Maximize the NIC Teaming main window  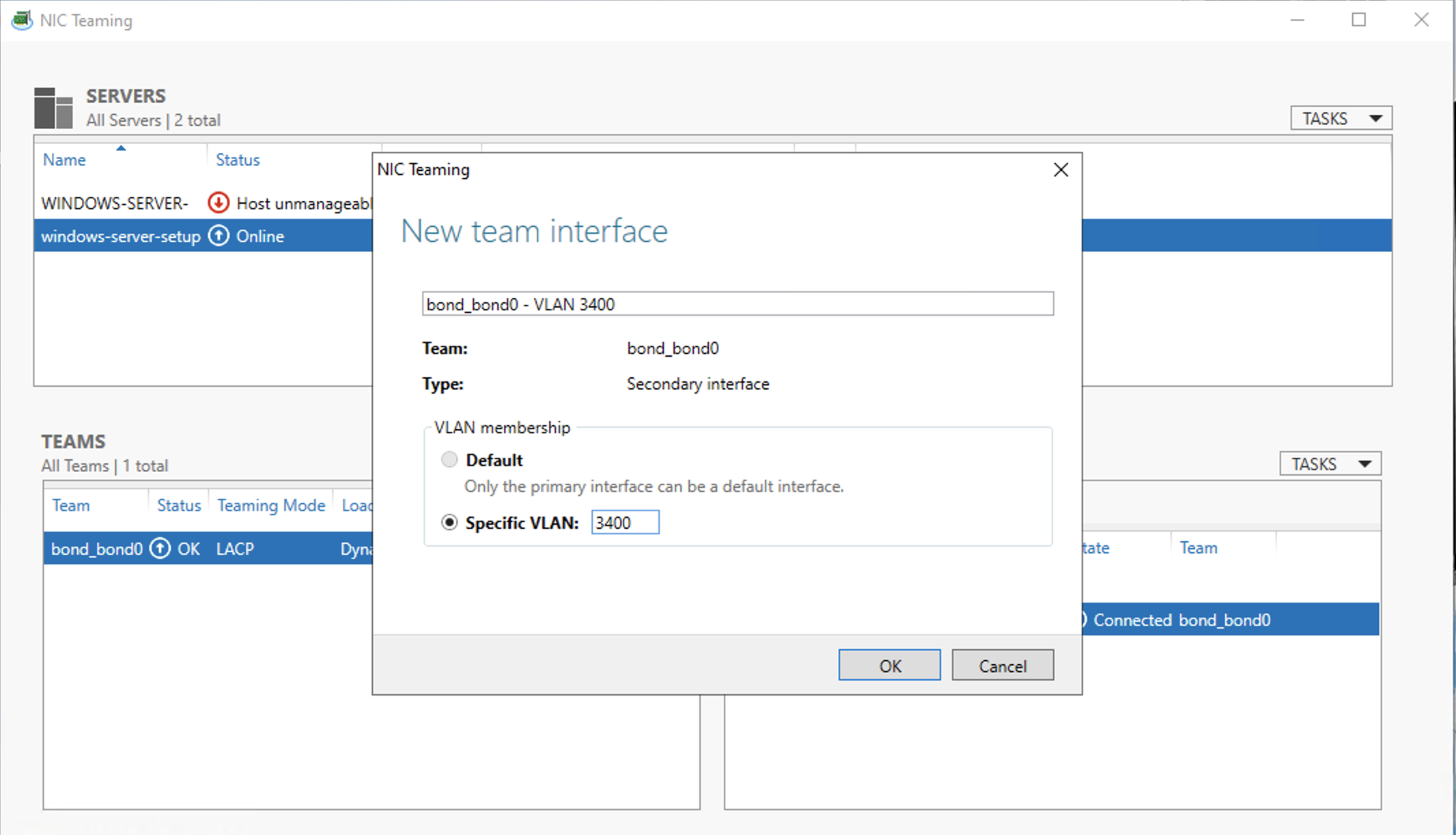(1359, 20)
